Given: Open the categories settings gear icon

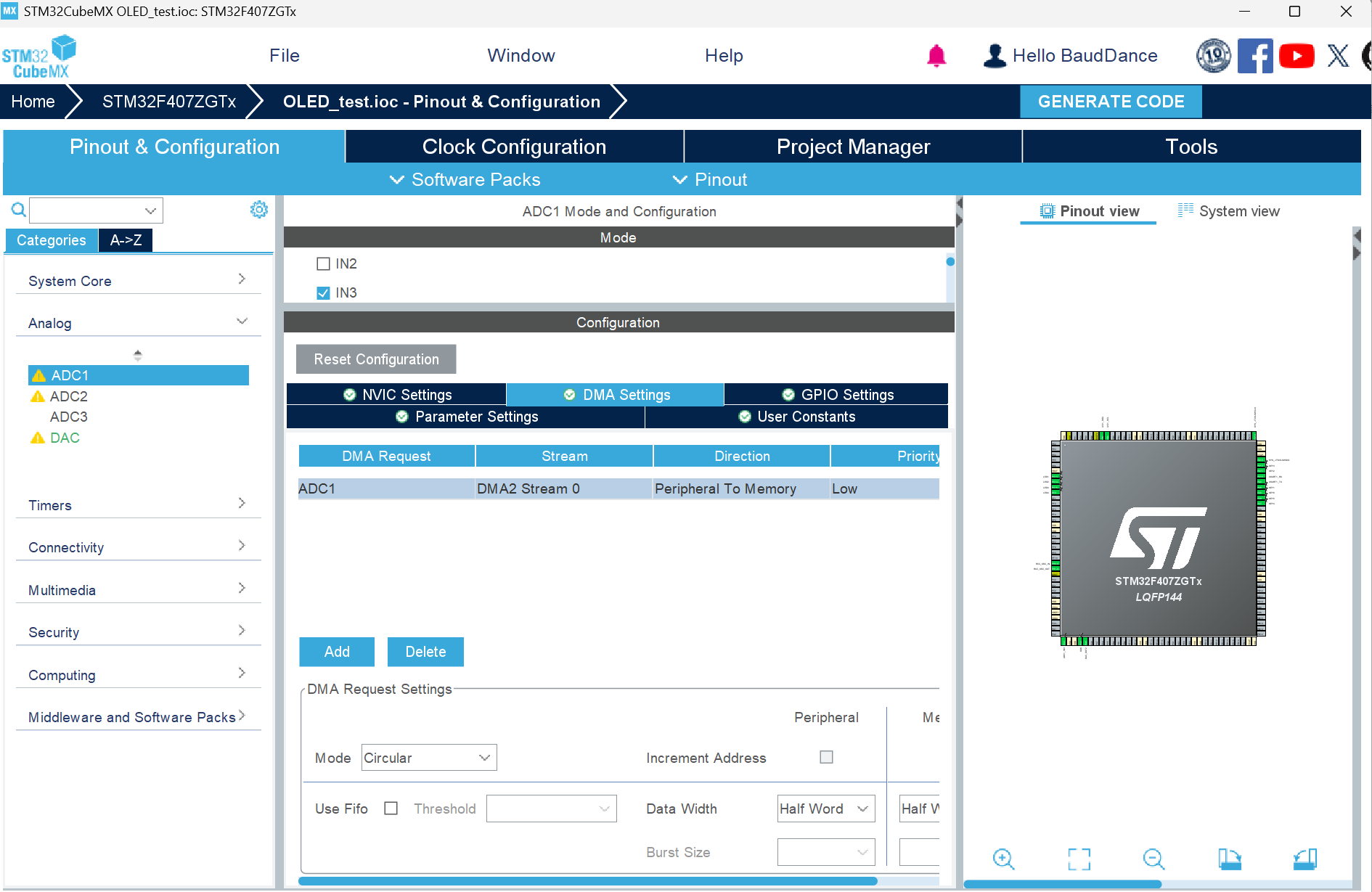Looking at the screenshot, I should 259,210.
